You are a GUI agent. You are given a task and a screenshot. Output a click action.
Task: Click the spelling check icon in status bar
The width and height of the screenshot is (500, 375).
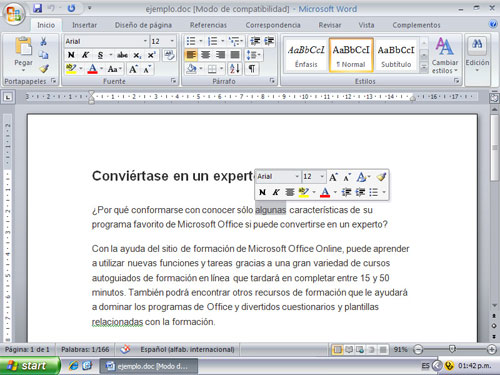tap(125, 349)
